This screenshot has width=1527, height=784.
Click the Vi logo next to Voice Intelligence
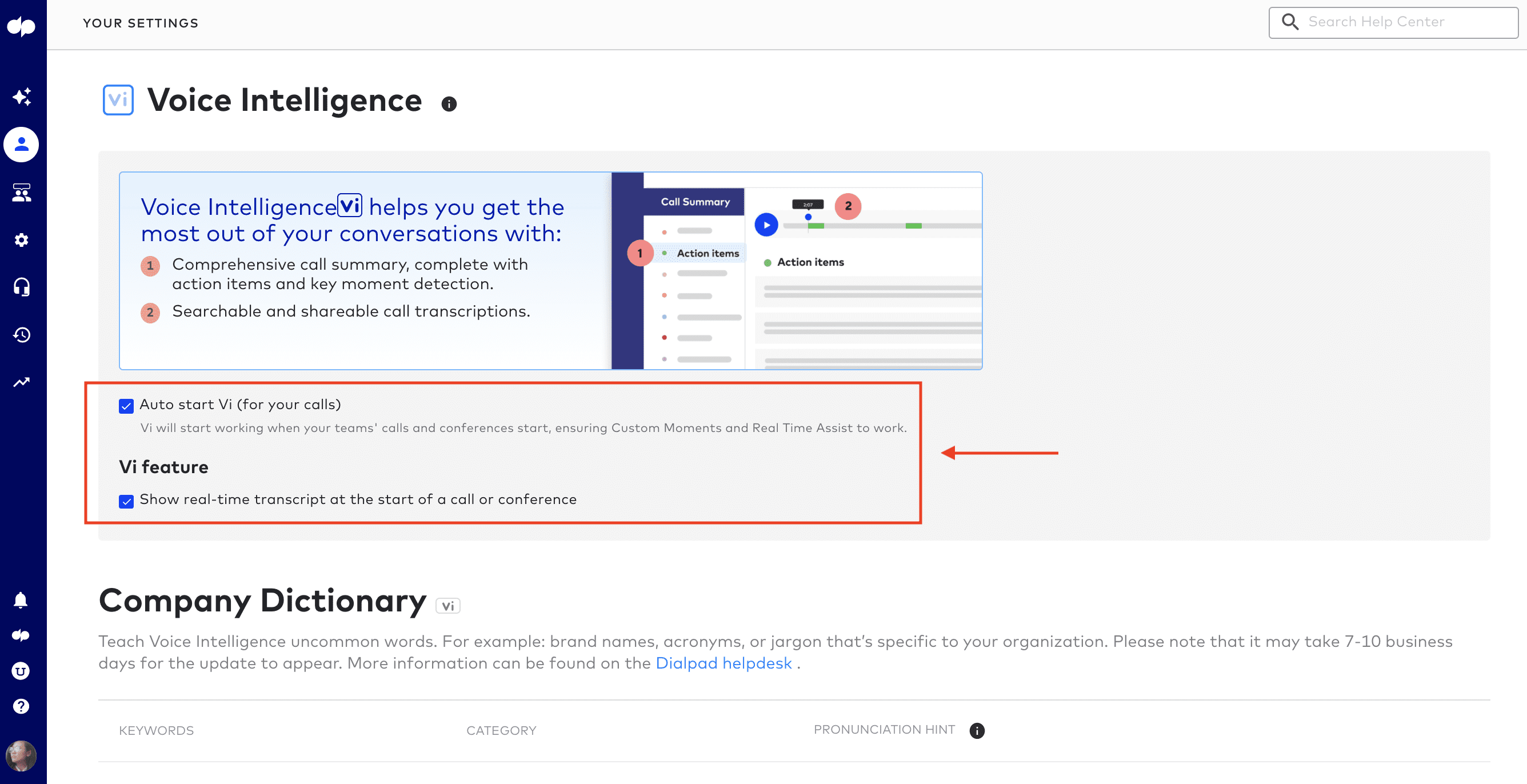point(118,99)
